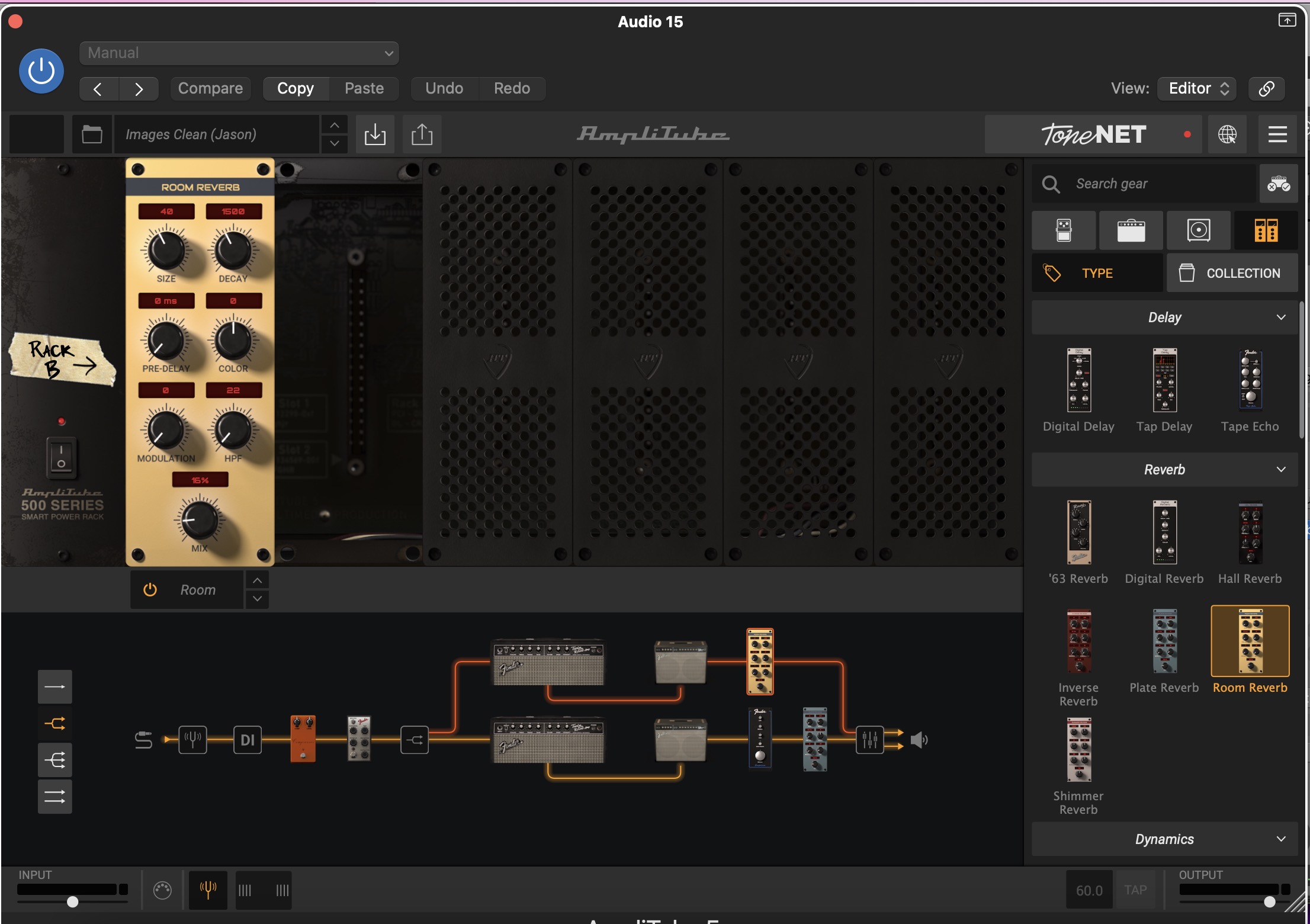Select the orange compressor pedal in chain
Image resolution: width=1310 pixels, height=924 pixels.
point(303,739)
